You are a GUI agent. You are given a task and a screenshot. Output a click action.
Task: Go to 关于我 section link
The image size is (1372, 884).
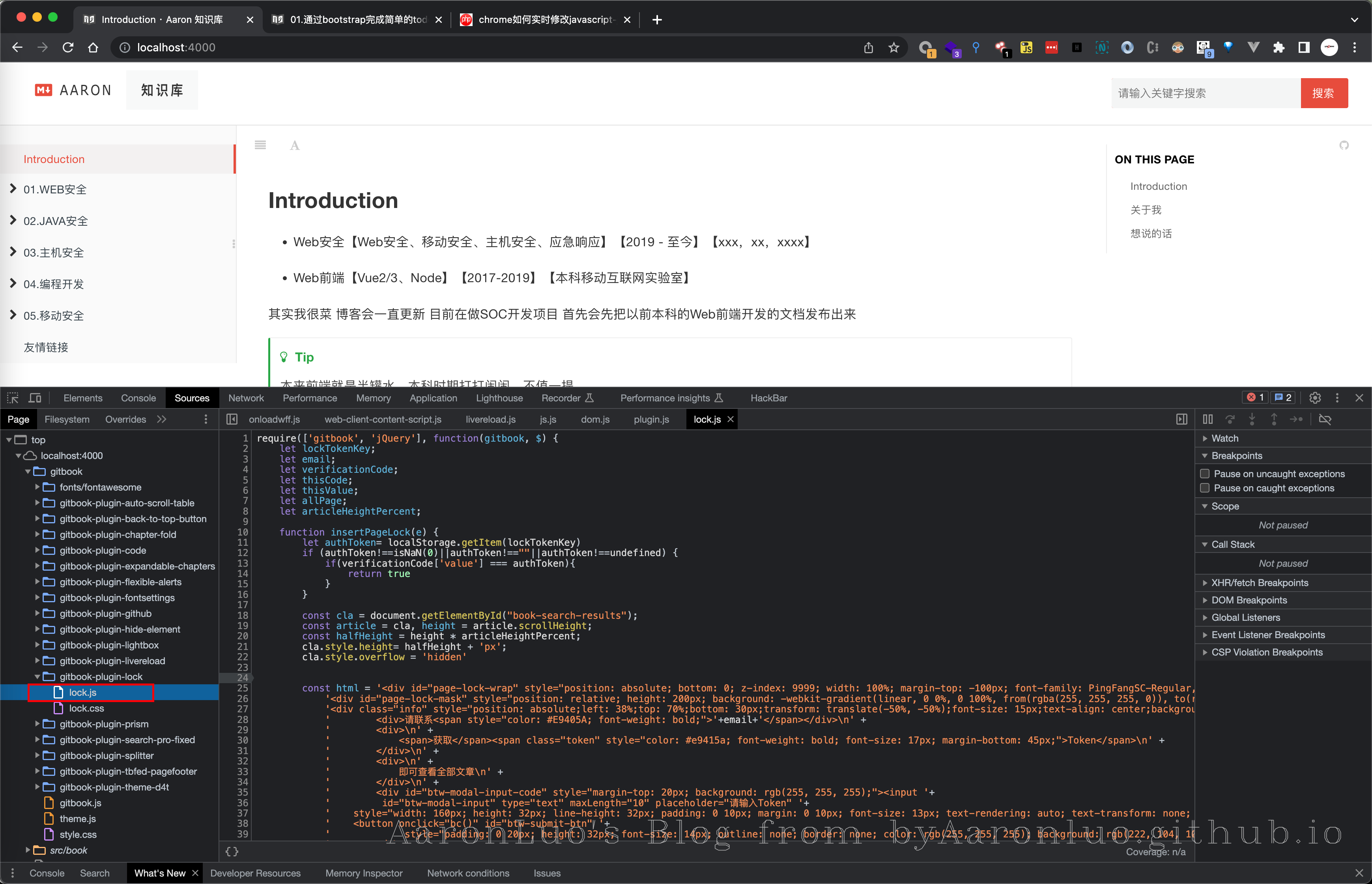coord(1145,210)
